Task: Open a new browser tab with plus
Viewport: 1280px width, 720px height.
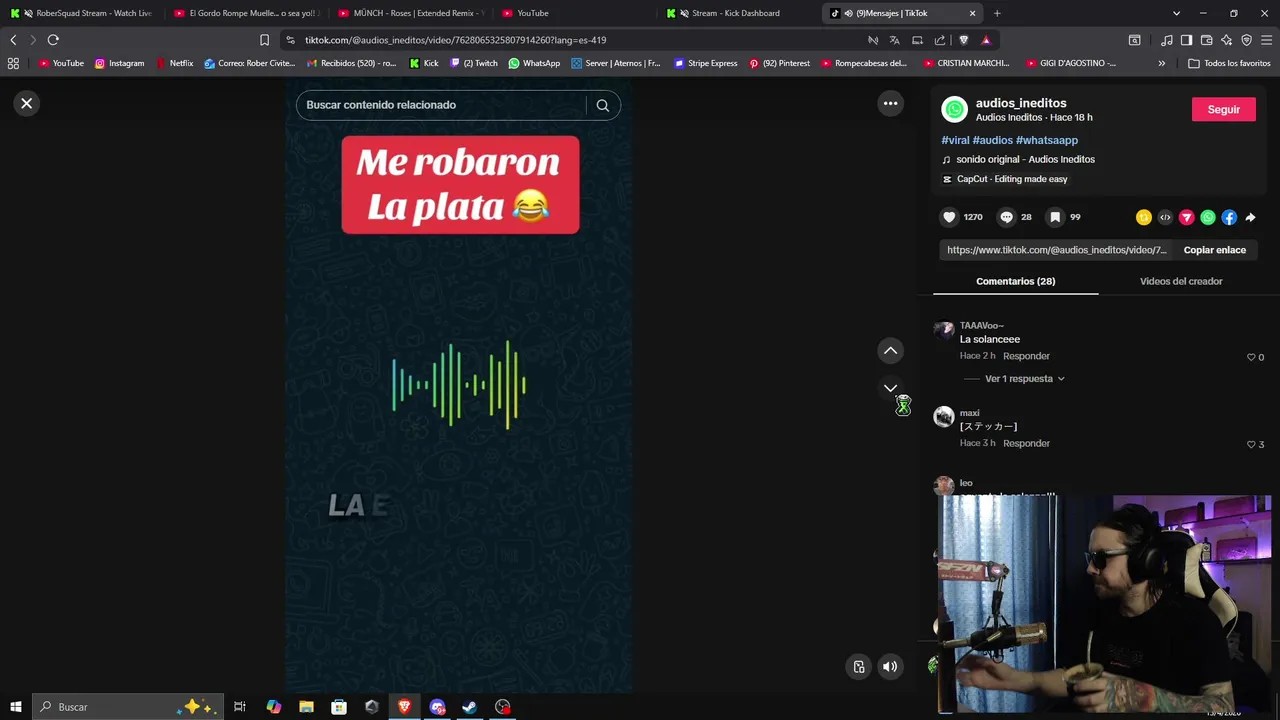Action: pyautogui.click(x=997, y=13)
